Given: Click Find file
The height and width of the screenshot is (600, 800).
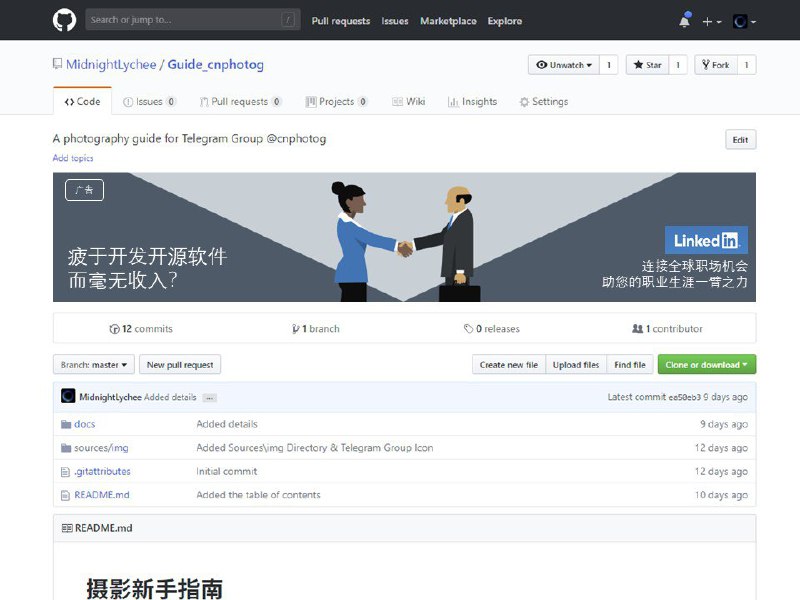Looking at the screenshot, I should pyautogui.click(x=630, y=365).
